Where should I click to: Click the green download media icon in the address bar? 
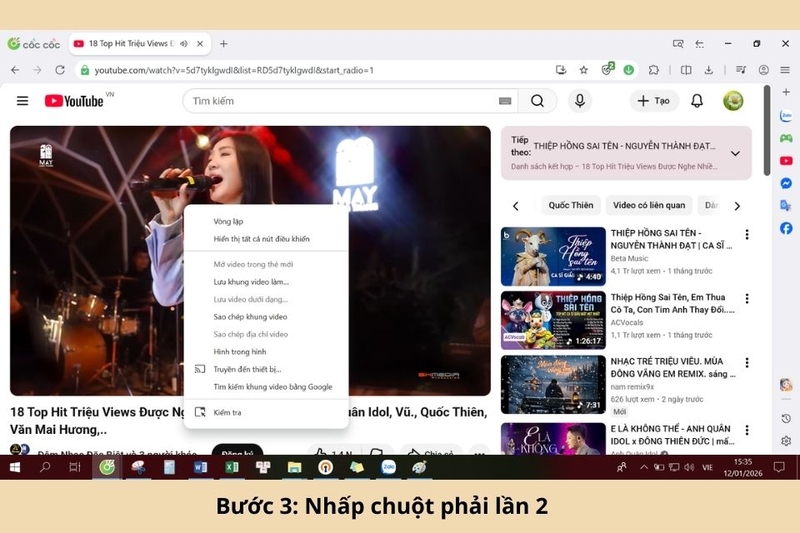point(629,70)
